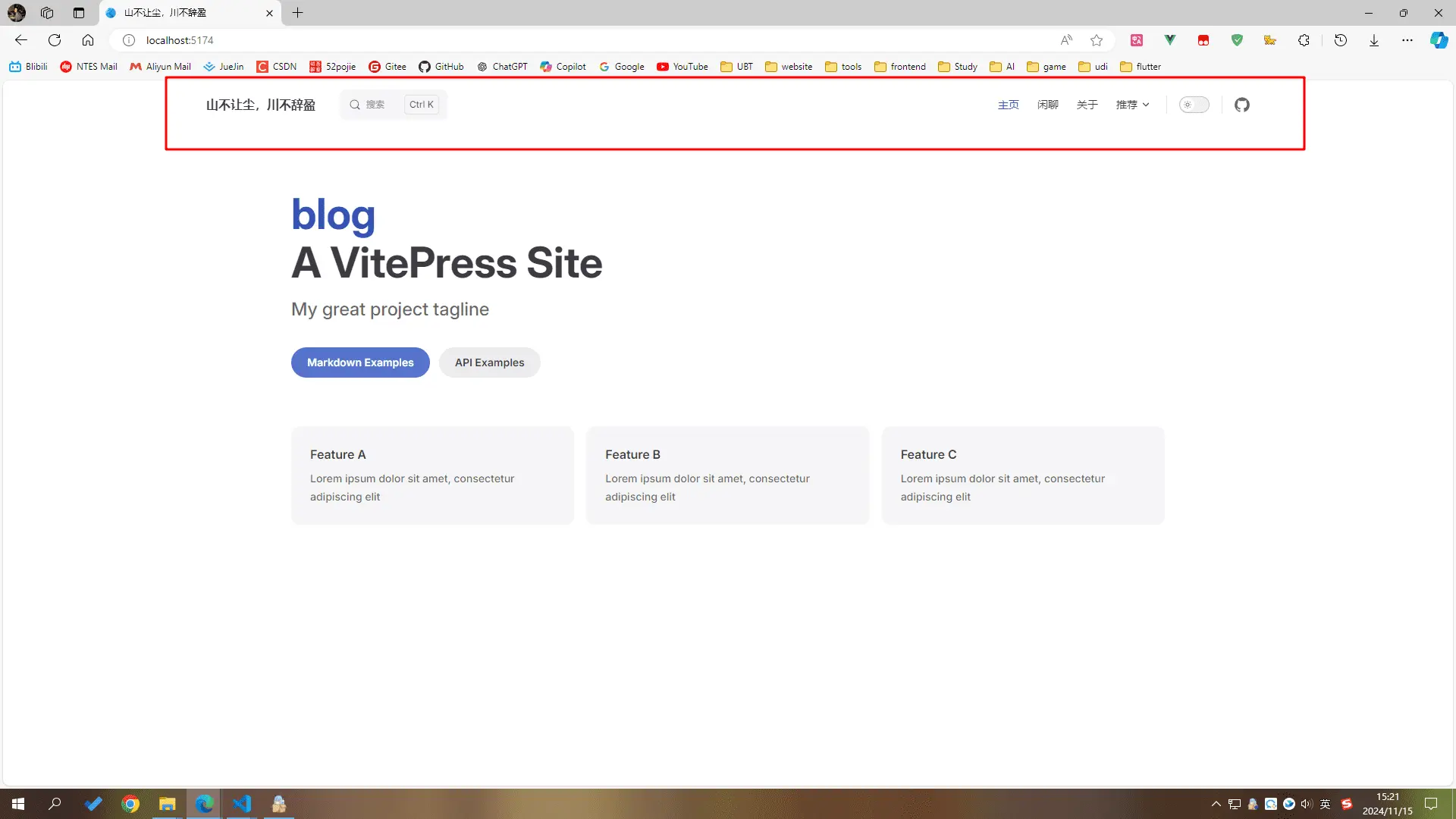Expand the 推荐 dropdown menu

[x=1132, y=105]
